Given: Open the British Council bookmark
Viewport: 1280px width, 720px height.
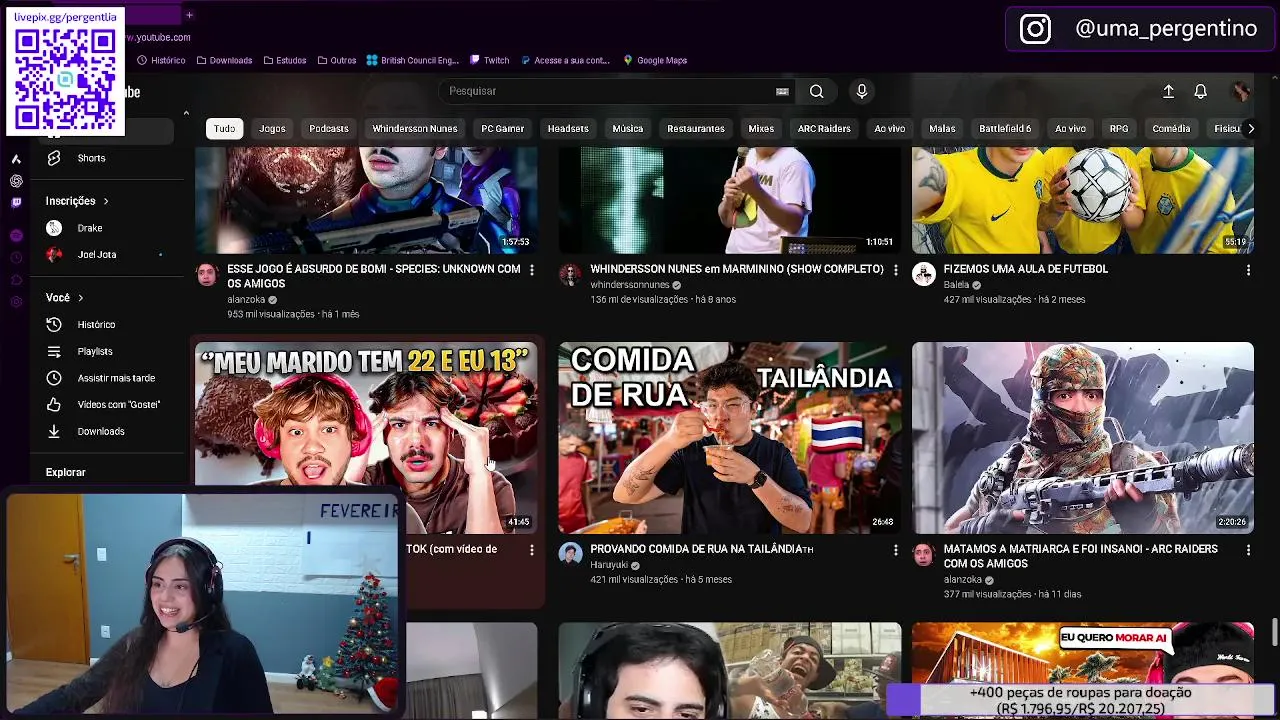Looking at the screenshot, I should tap(412, 60).
